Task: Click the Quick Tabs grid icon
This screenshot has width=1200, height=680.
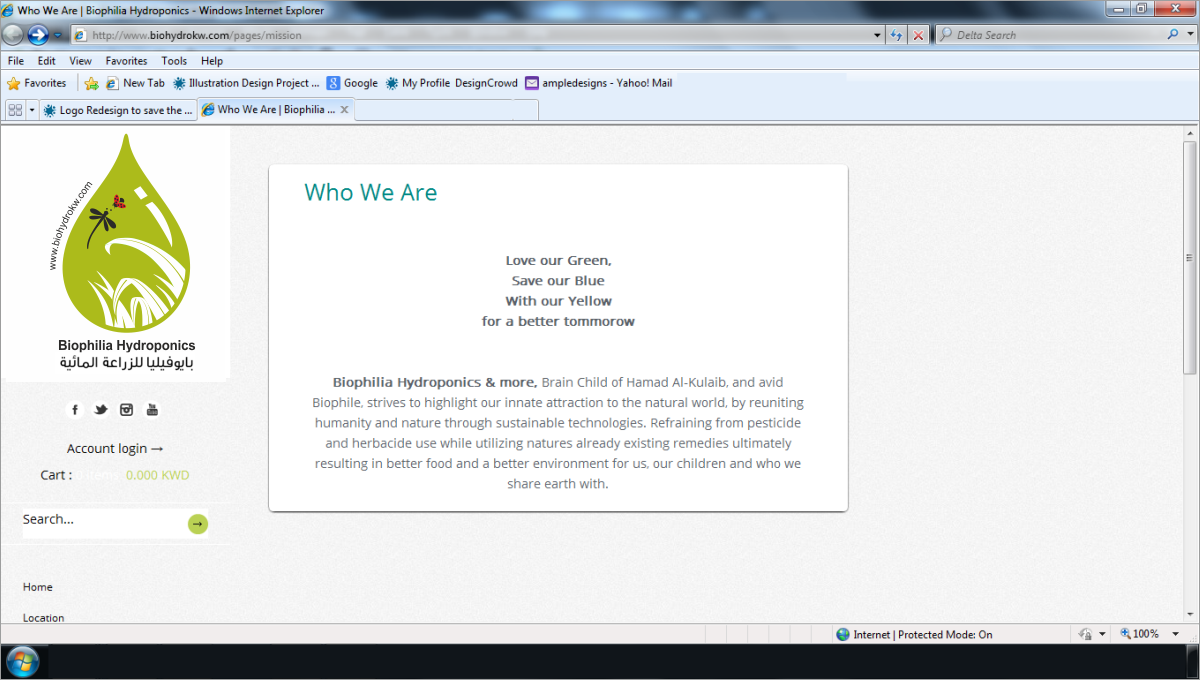Action: point(15,110)
